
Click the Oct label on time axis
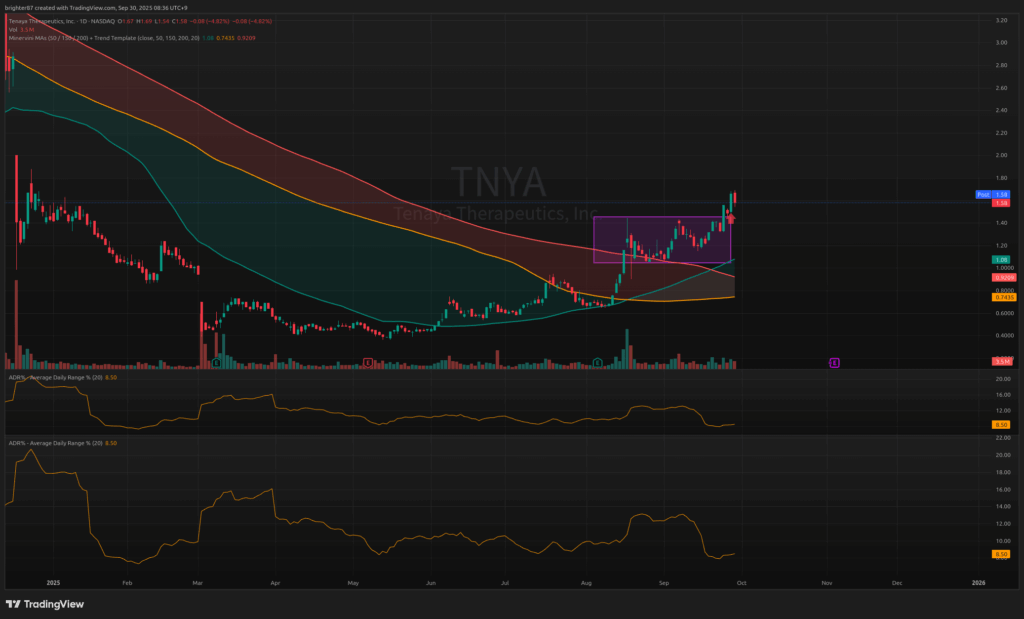click(x=741, y=582)
